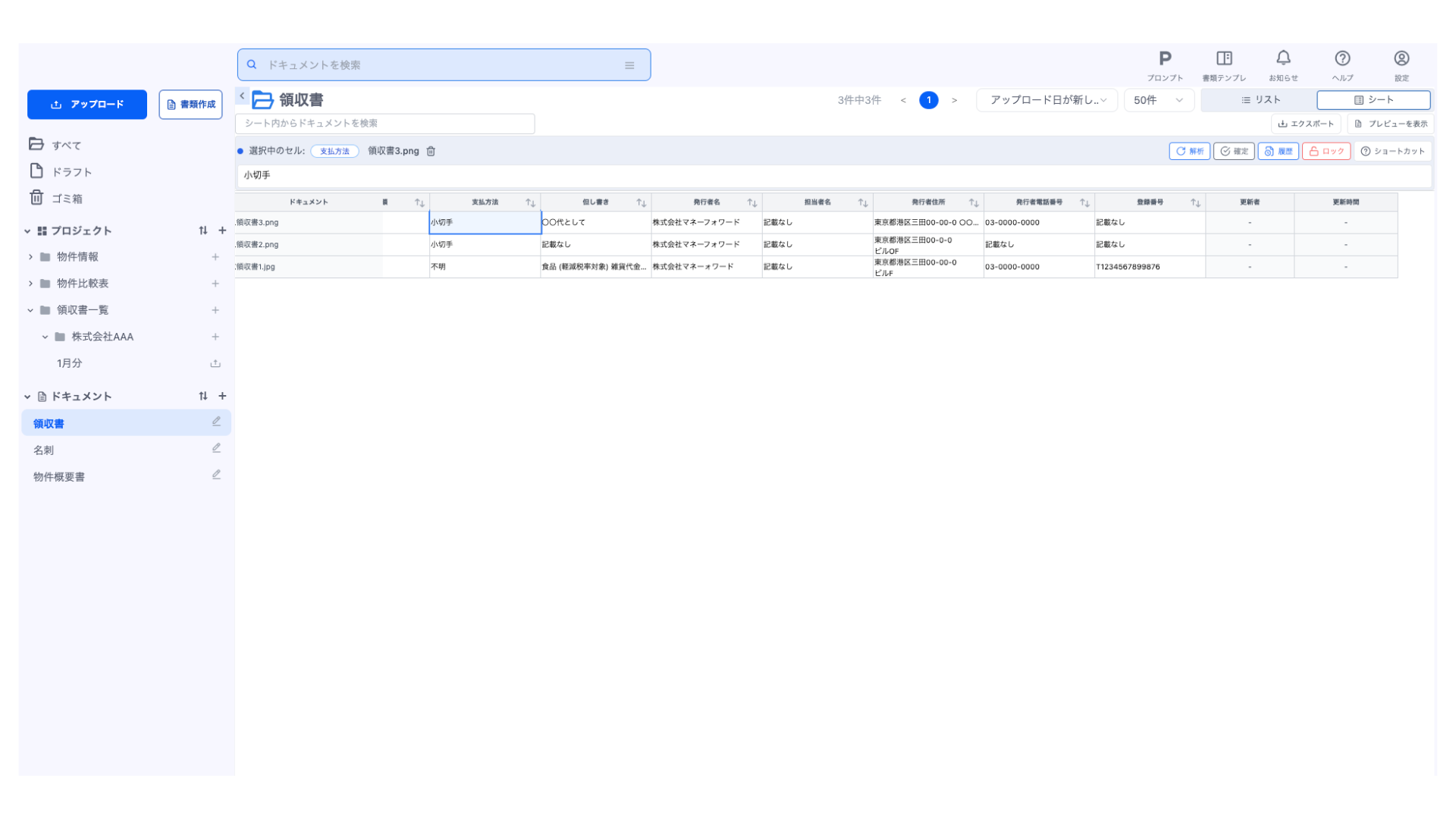This screenshot has width=1456, height=819.
Task: Click edit pencil icon for 名刺
Action: 216,449
